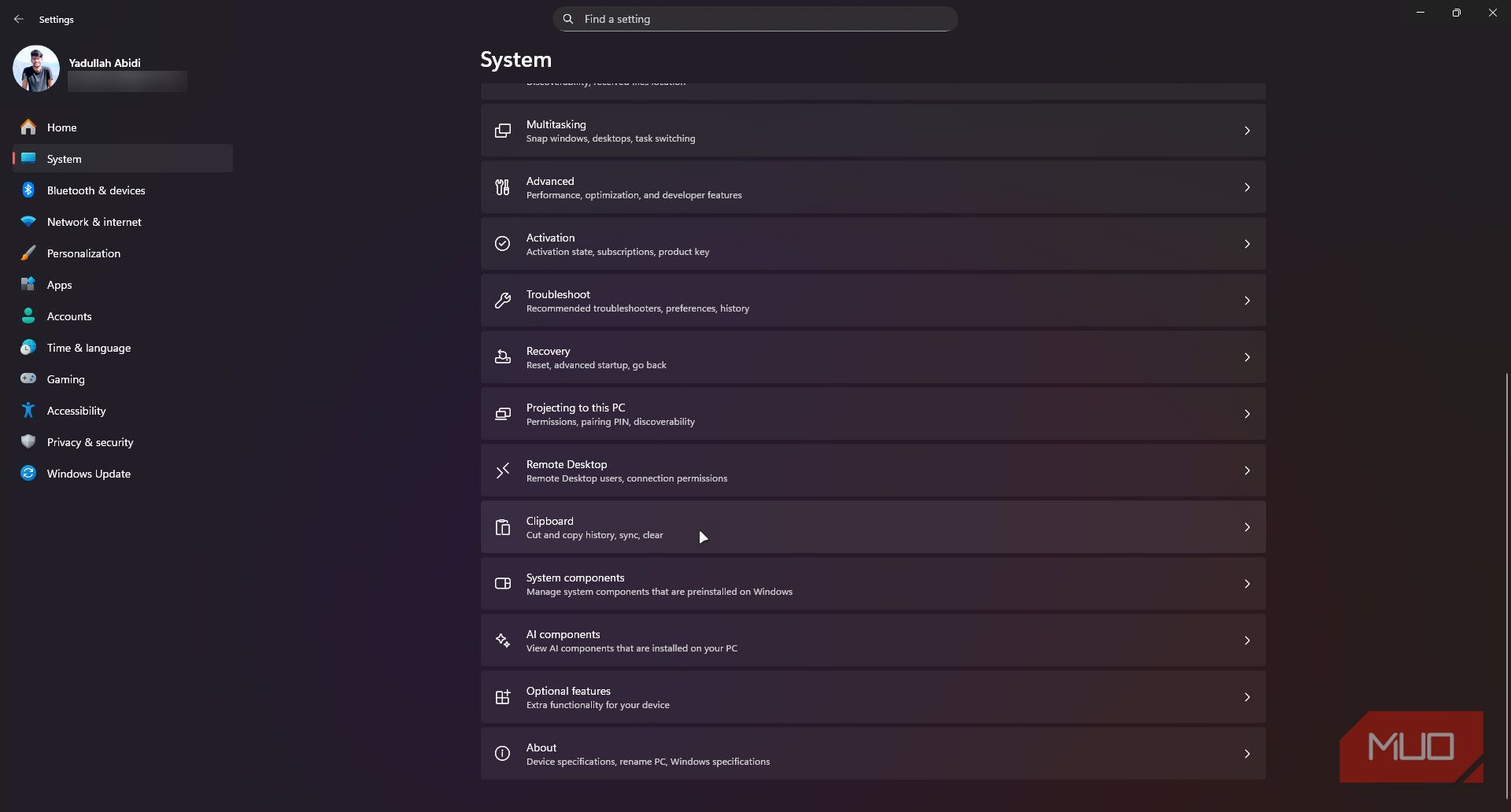Click the search magnifier icon
This screenshot has width=1511, height=812.
click(x=568, y=19)
